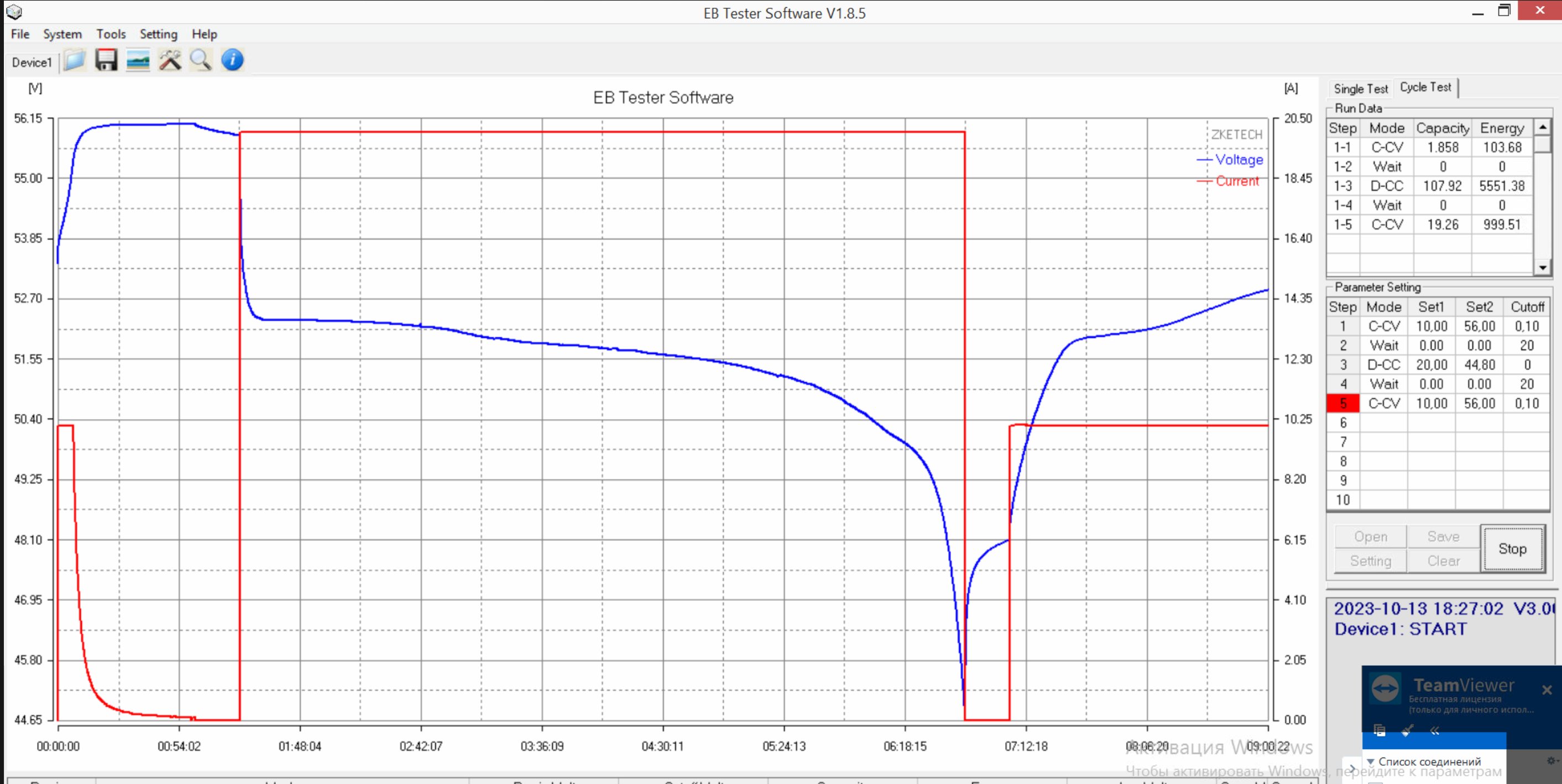Click the TeamViewer brush icon
Viewport: 1562px width, 784px height.
1407,730
